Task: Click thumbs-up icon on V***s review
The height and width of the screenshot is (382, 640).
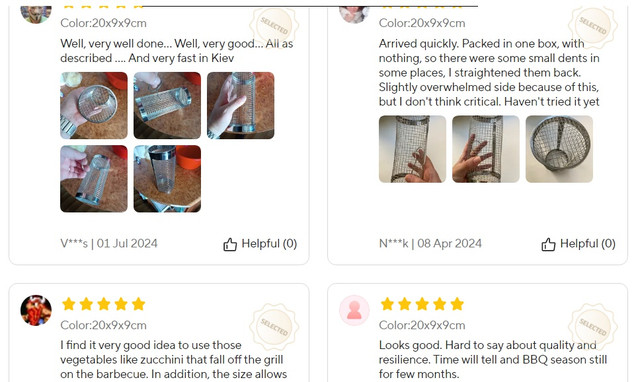Action: (x=230, y=244)
